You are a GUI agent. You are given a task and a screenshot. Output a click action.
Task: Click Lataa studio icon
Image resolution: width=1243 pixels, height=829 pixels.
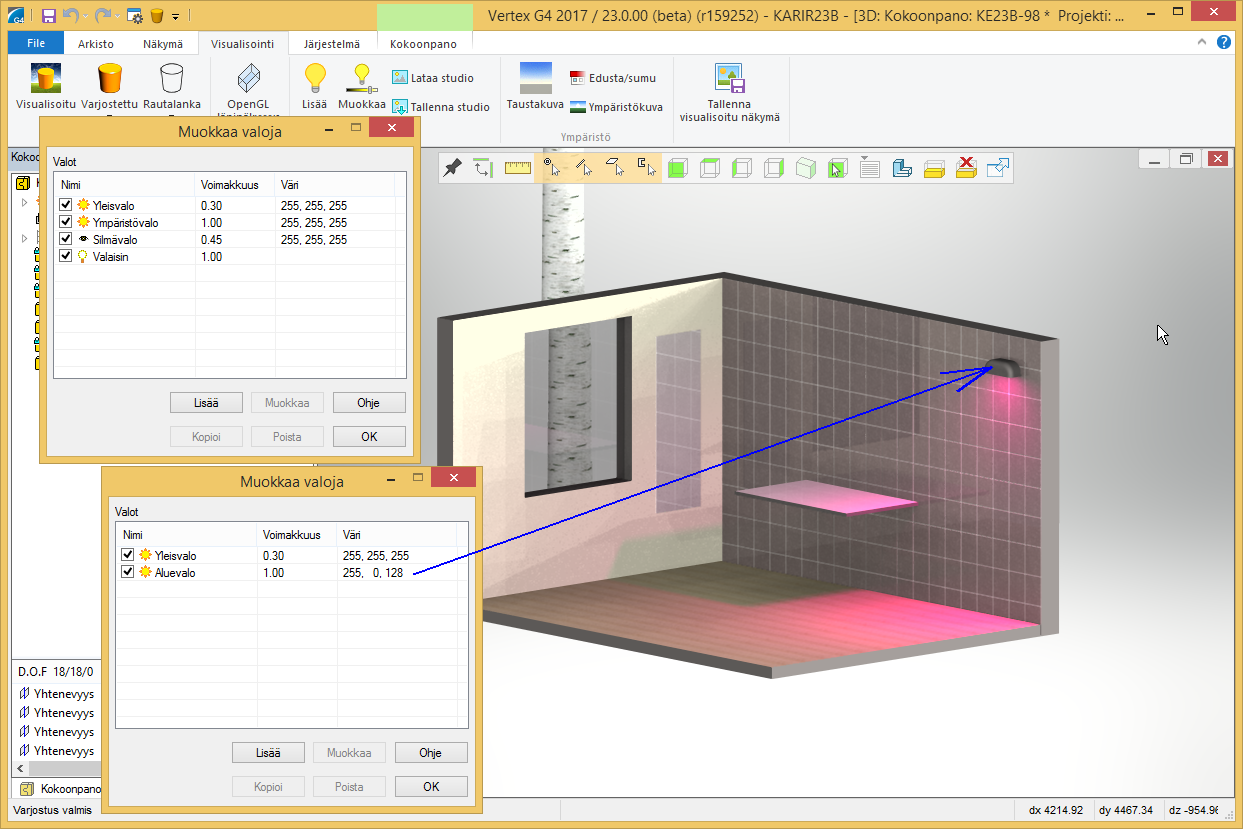(400, 77)
